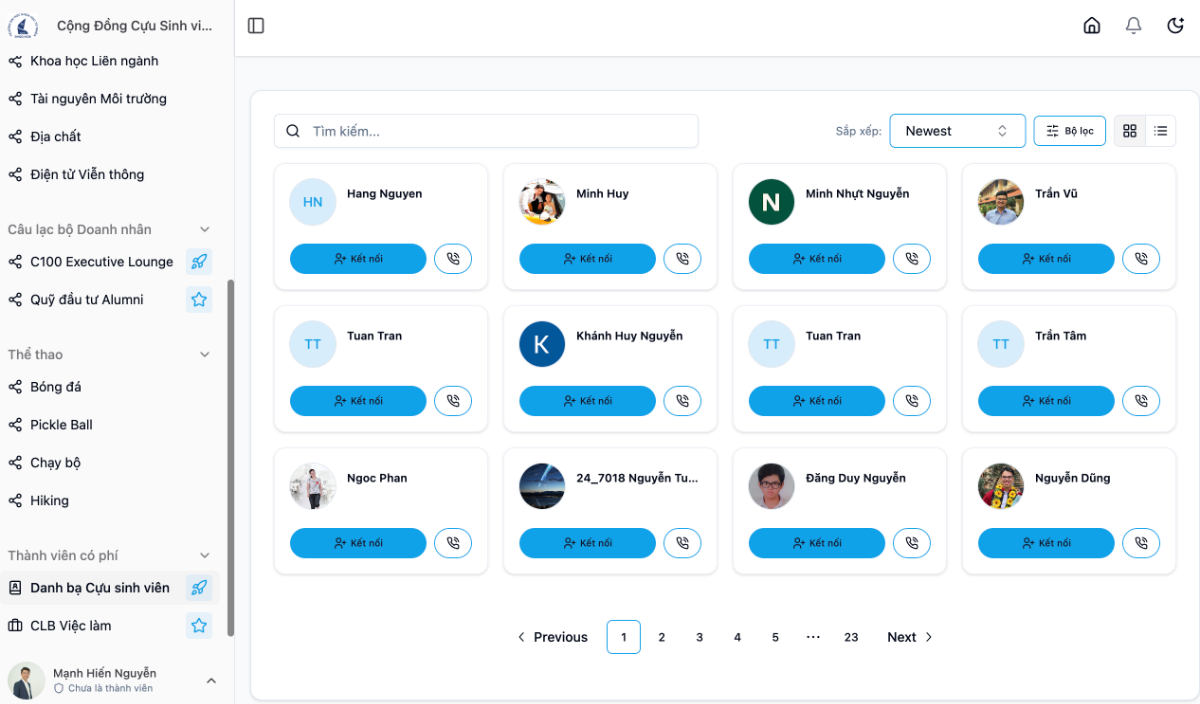Click the phone icon on Minh Huy's card
This screenshot has width=1200, height=704.
[682, 259]
